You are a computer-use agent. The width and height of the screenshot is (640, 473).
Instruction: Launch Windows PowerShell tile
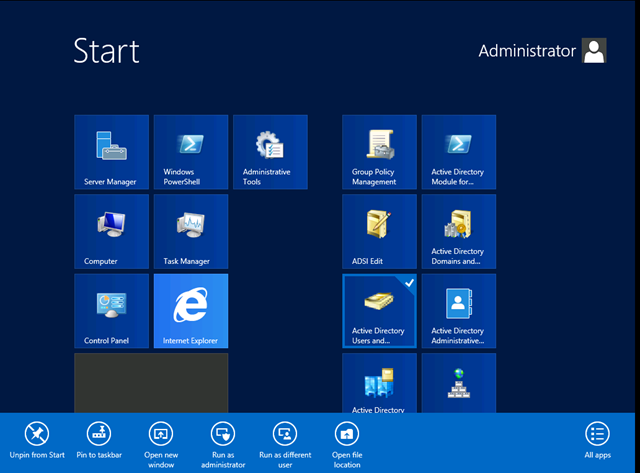pyautogui.click(x=191, y=152)
